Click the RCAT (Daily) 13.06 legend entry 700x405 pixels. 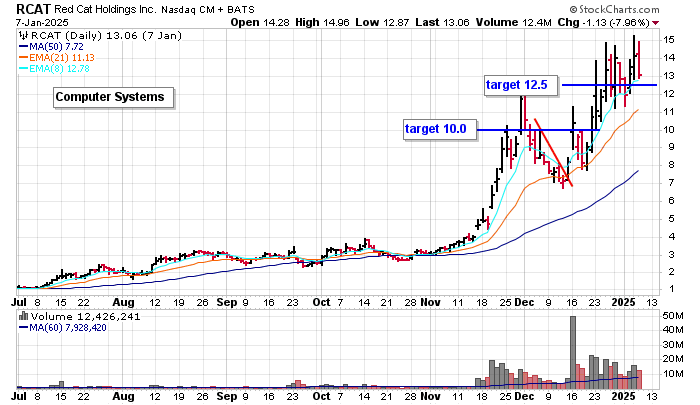pos(105,36)
